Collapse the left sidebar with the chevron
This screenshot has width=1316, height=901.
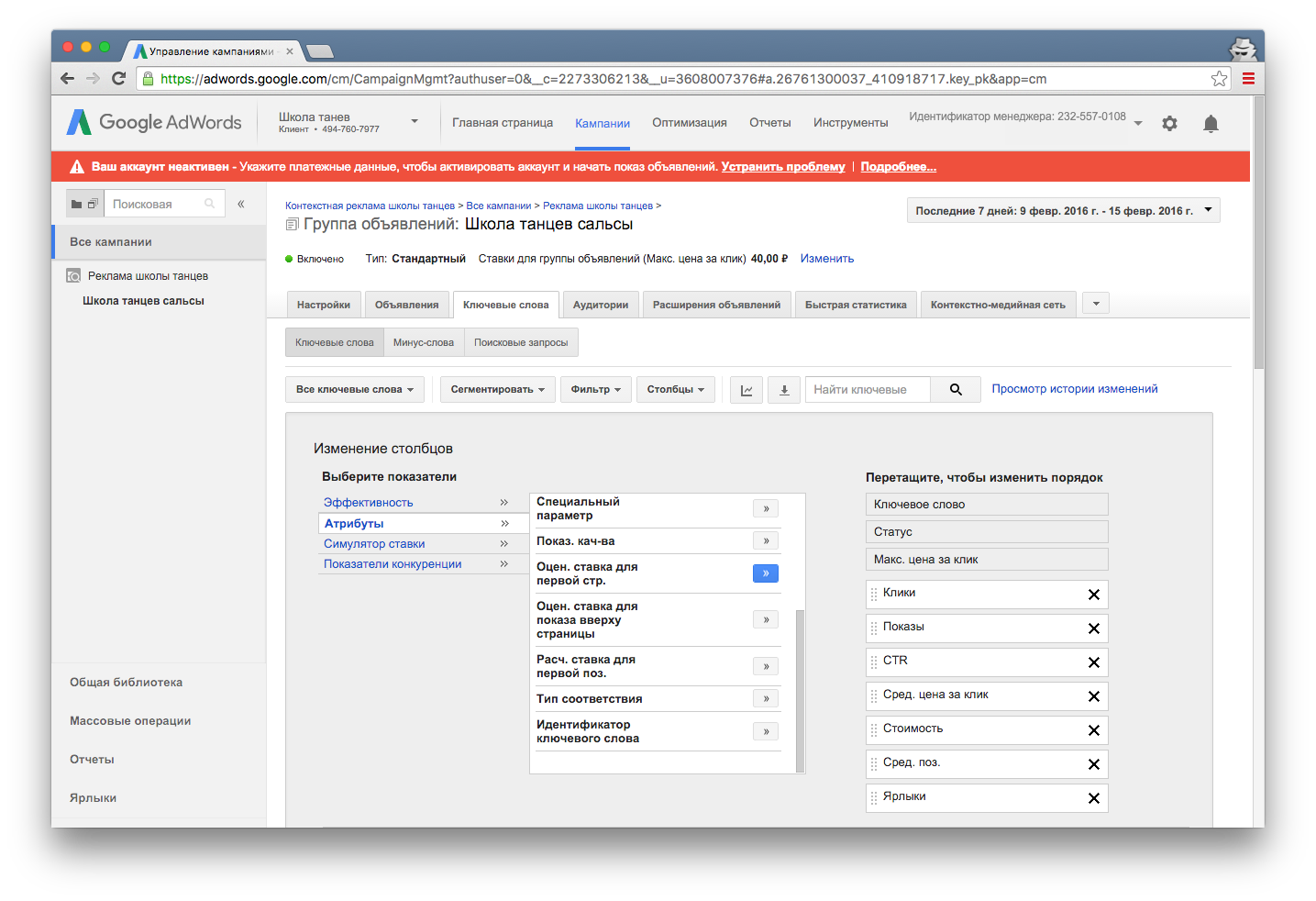(241, 205)
